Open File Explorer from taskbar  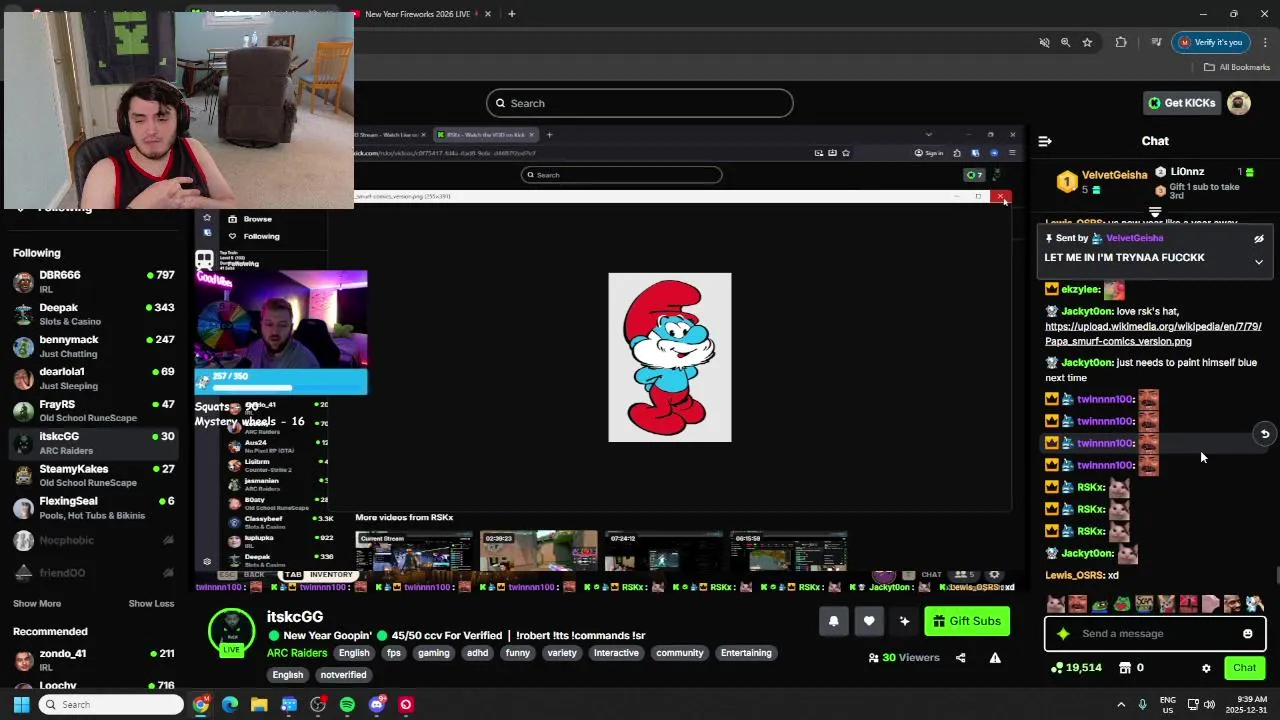click(259, 705)
